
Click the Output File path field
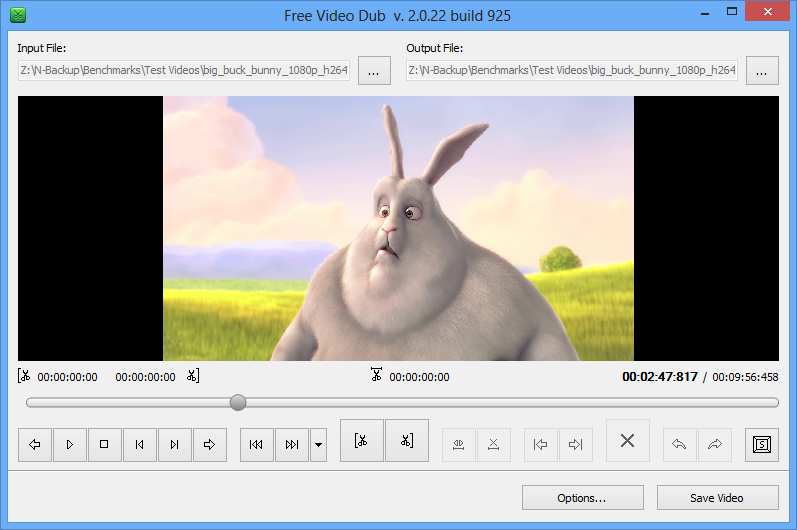572,70
